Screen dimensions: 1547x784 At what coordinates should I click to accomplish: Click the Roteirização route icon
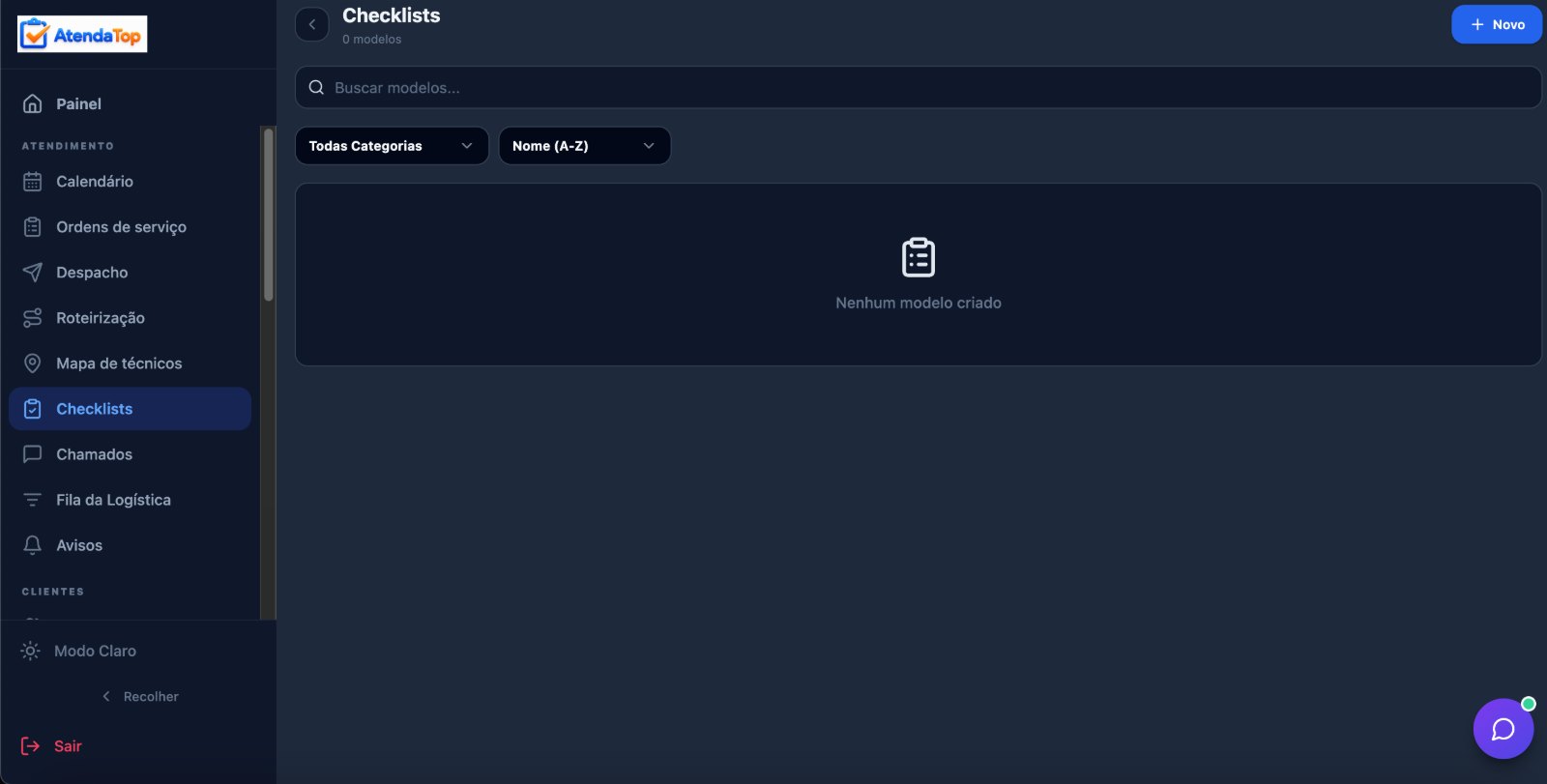point(33,317)
